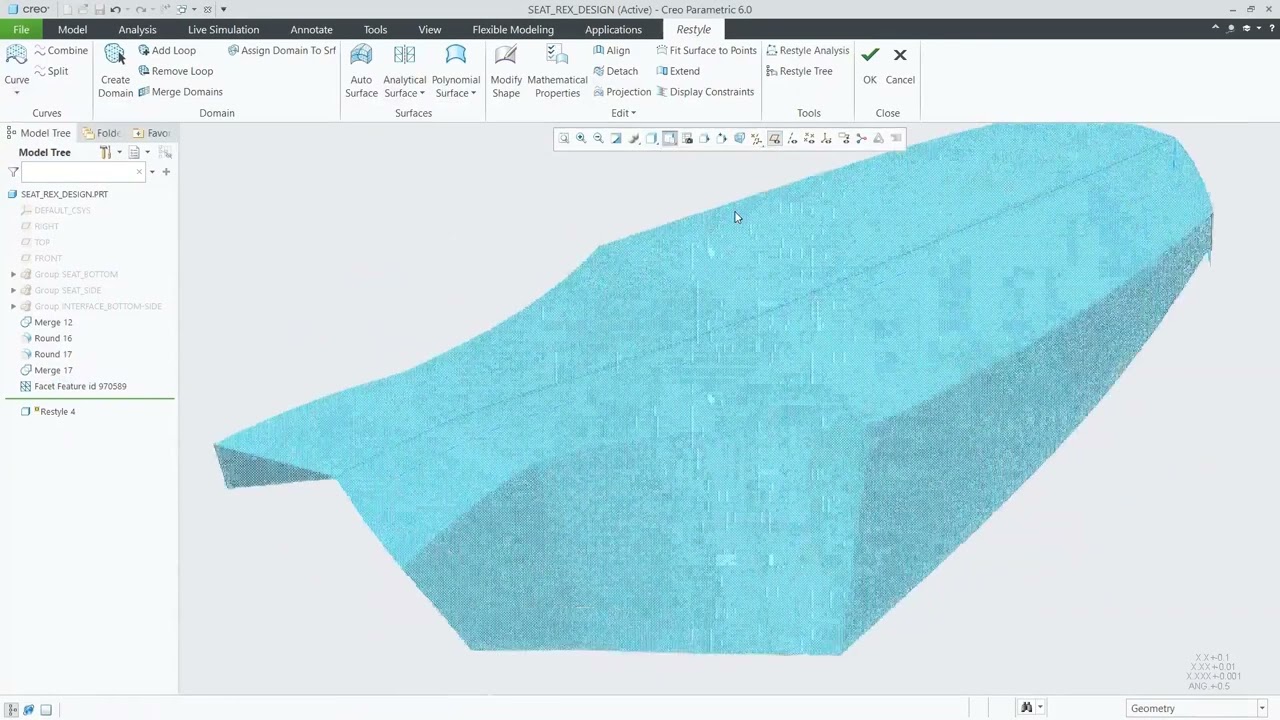Open Mathematical Properties
This screenshot has height=720, width=1280.
557,71
